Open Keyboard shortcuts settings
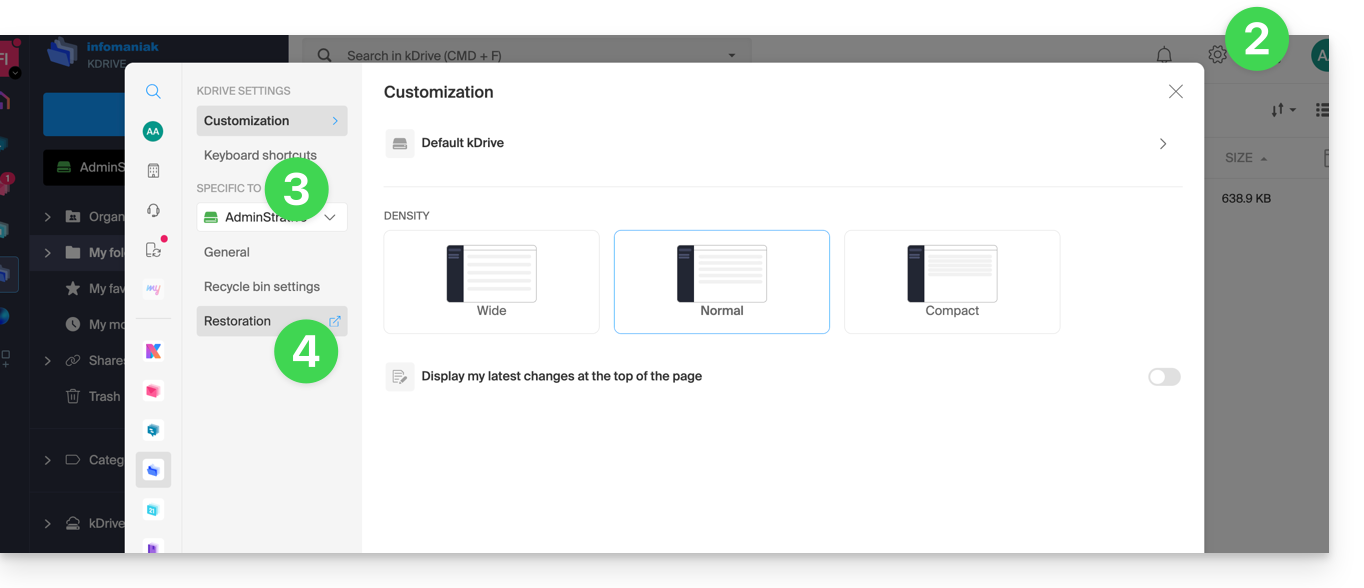Screen dimensions: 1364x588 260,156
